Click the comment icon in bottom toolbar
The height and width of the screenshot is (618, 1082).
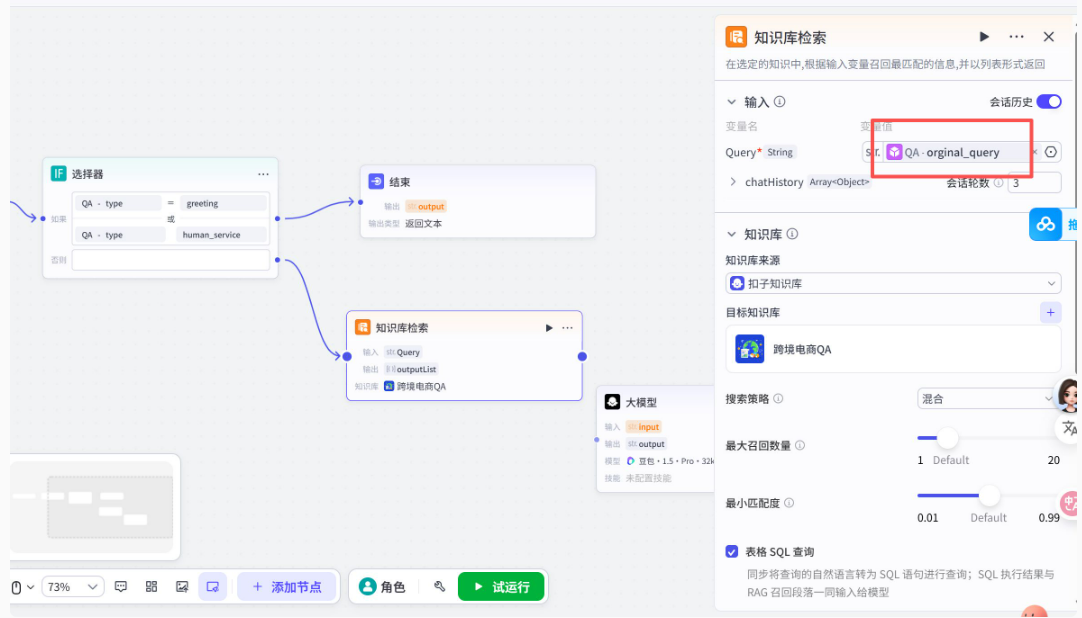pos(121,587)
